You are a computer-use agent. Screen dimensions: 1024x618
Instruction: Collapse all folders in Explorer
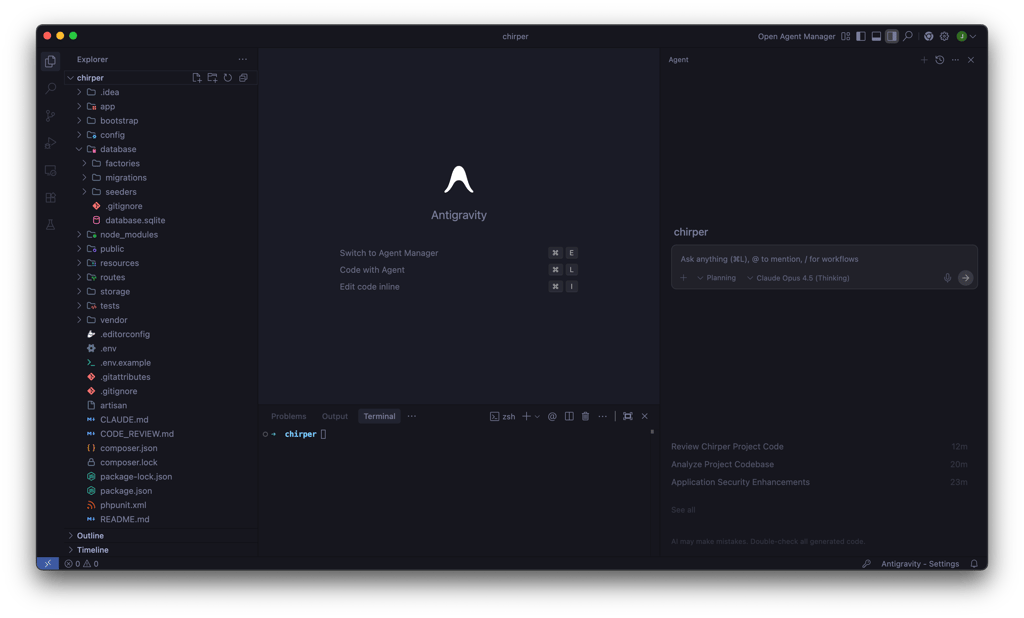pos(244,78)
